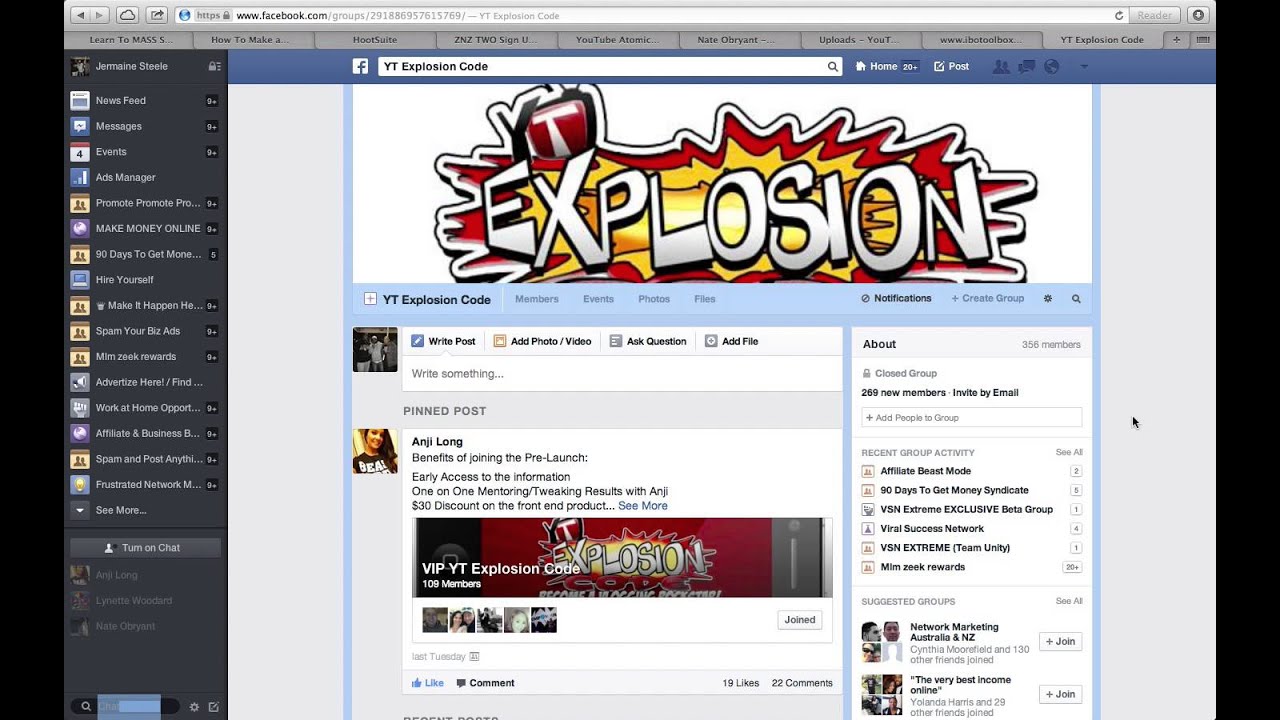Open group settings gear icon

point(1048,298)
